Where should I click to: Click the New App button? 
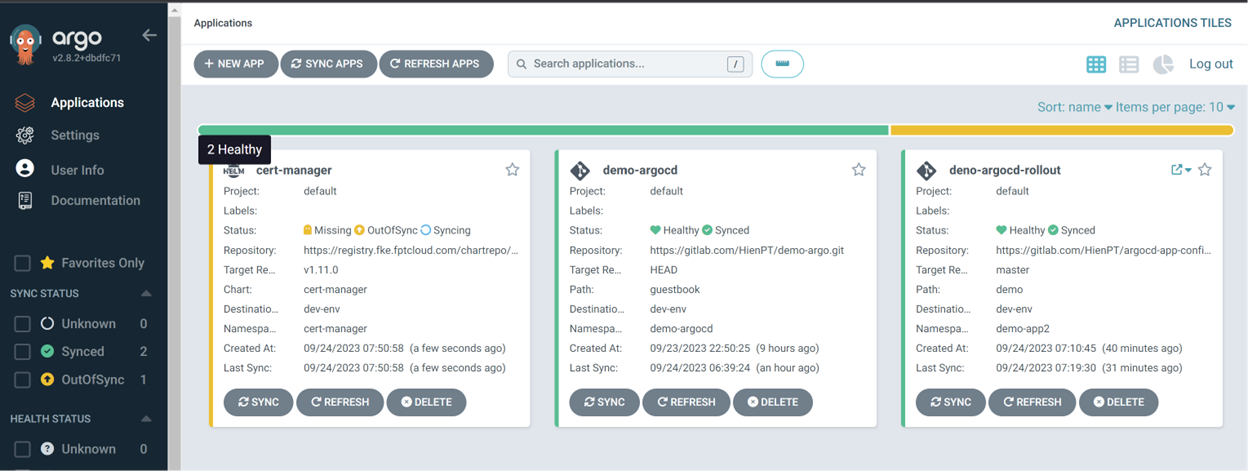coord(234,64)
